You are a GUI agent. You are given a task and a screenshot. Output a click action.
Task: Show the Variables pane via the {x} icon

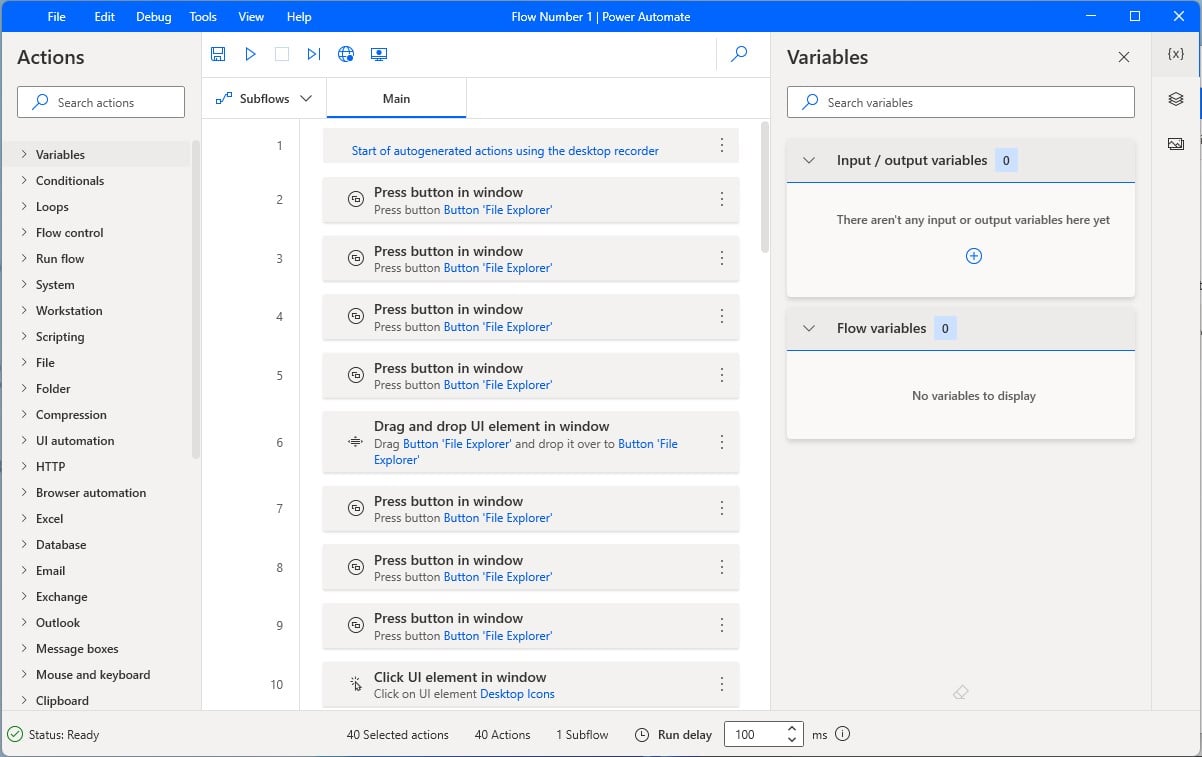[1176, 54]
